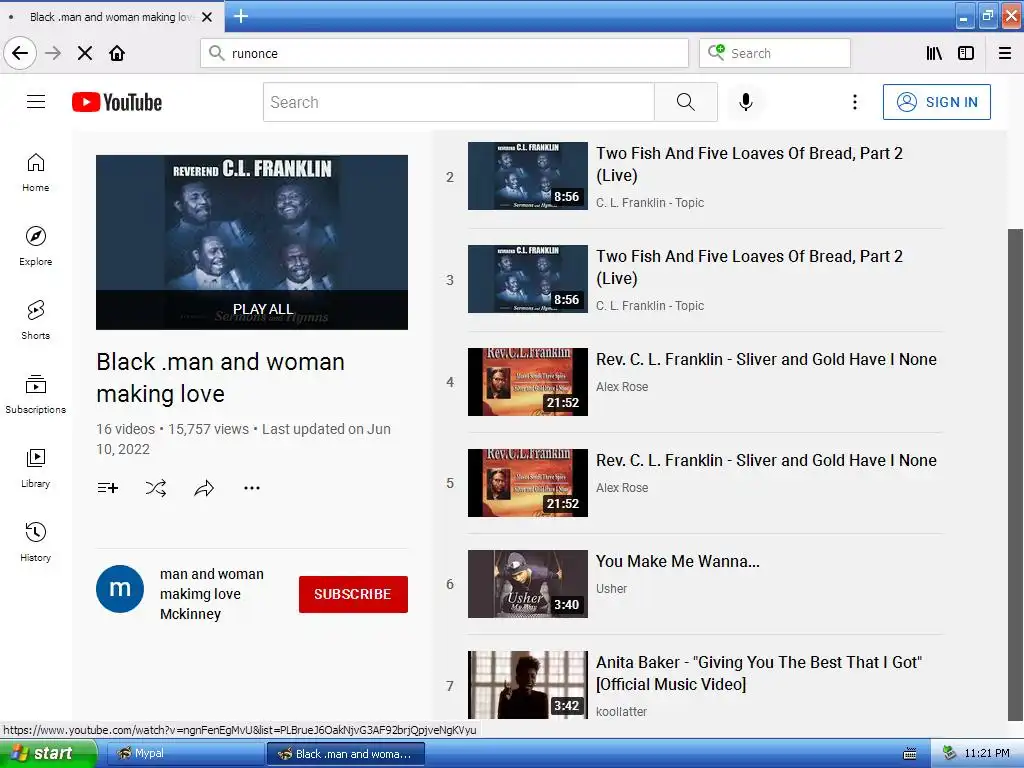Open the Windows start button
This screenshot has height=768, width=1024.
[48, 753]
